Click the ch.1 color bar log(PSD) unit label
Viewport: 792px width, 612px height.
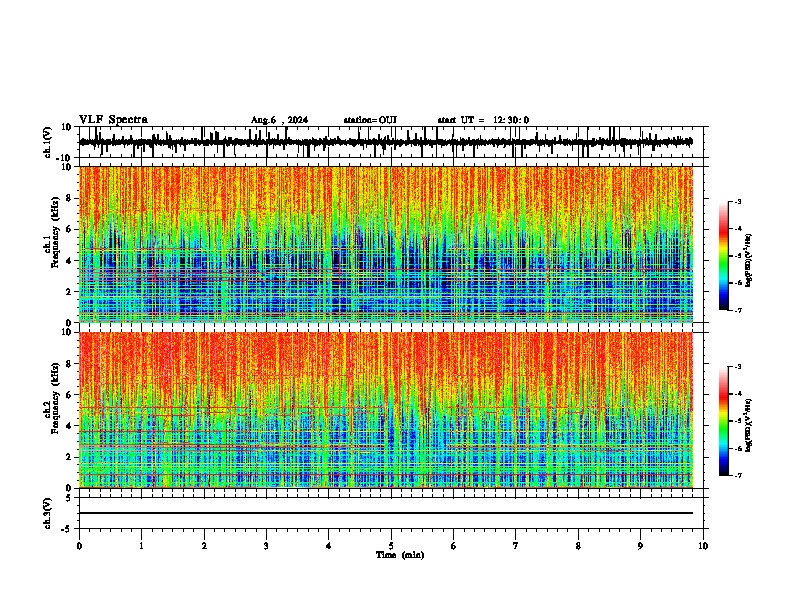point(749,260)
